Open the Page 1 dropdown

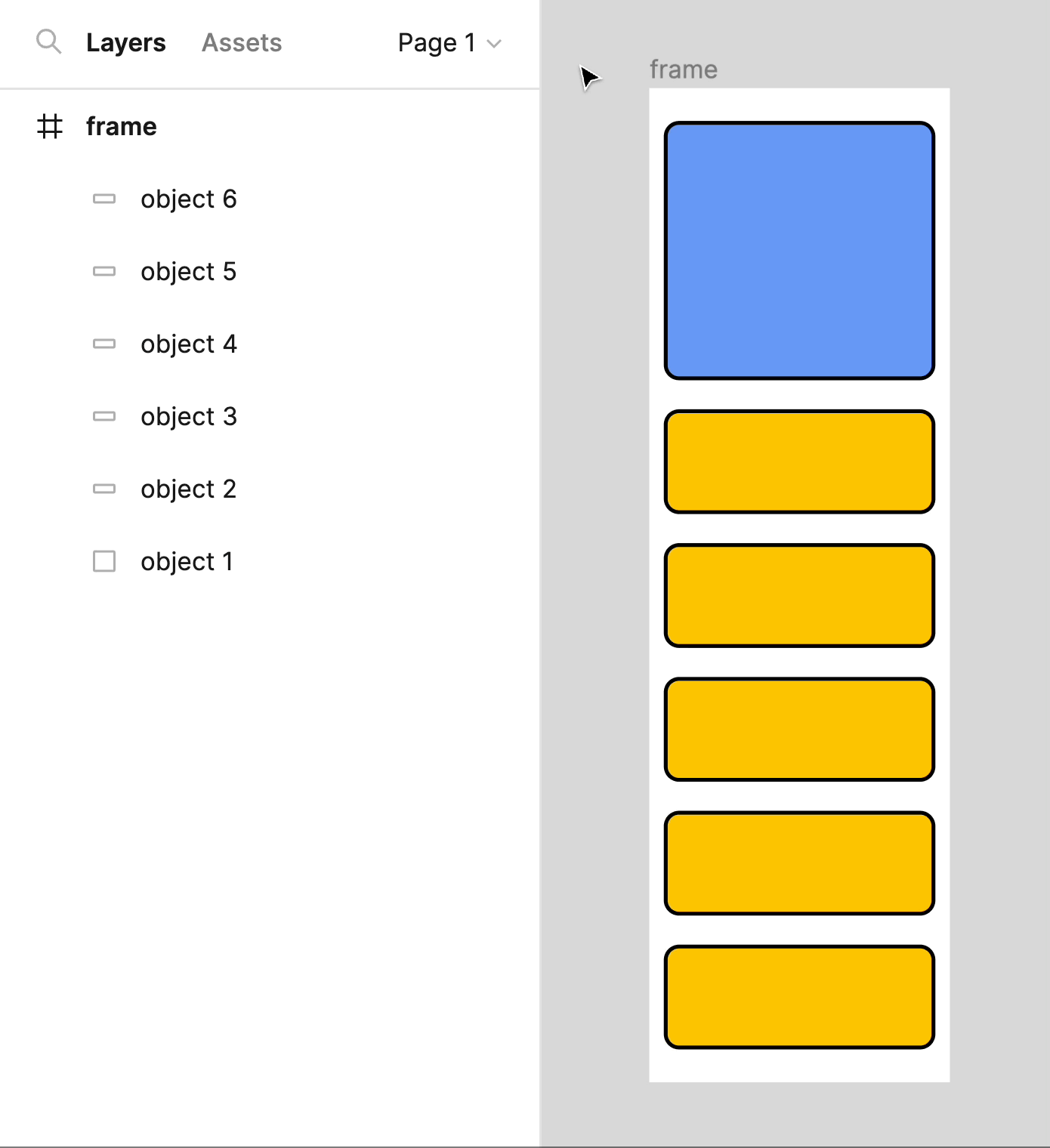pos(449,43)
